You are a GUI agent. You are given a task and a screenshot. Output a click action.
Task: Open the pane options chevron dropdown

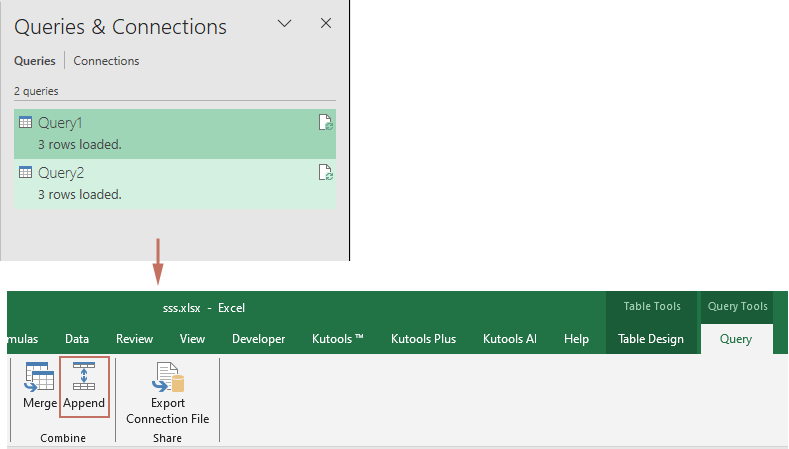[284, 23]
